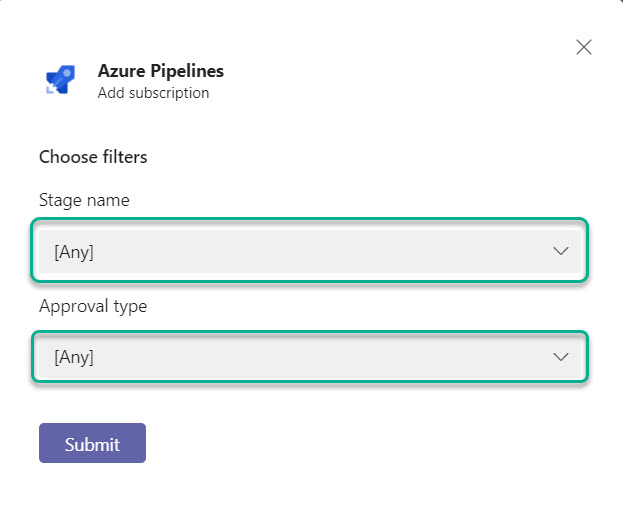Click the Add subscription subtitle
This screenshot has width=623, height=508.
click(x=153, y=93)
